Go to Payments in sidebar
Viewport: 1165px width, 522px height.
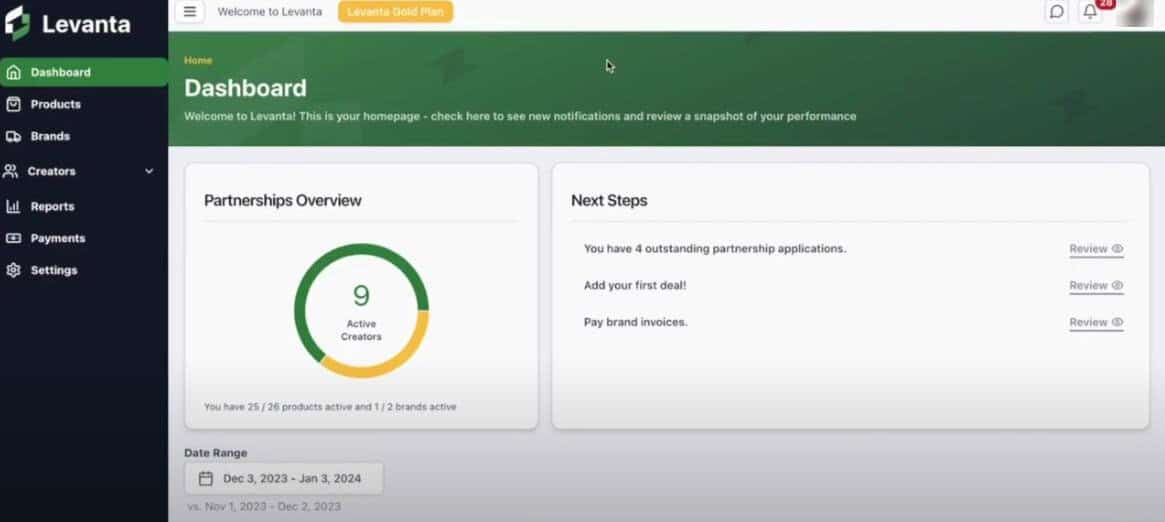(57, 238)
